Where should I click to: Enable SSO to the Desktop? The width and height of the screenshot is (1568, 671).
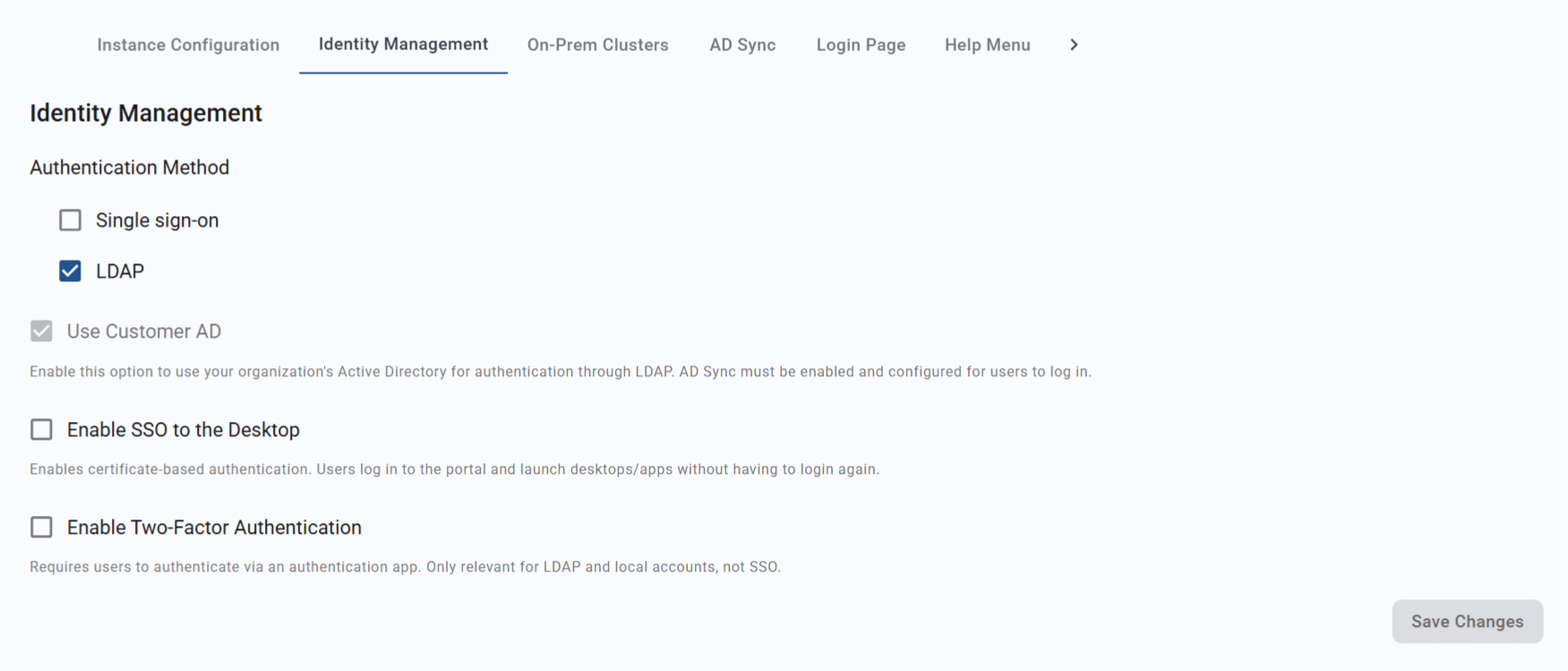pos(41,429)
